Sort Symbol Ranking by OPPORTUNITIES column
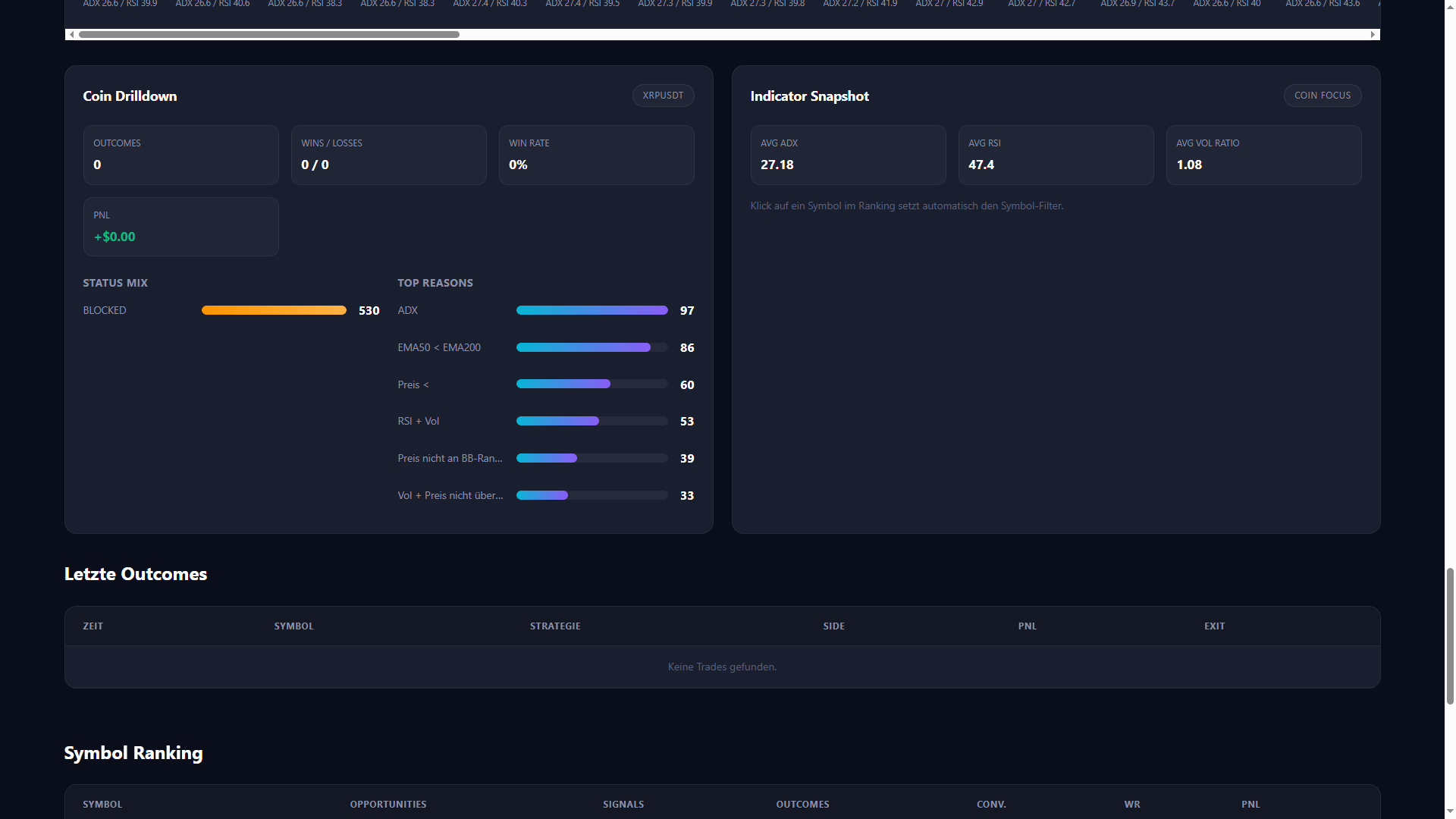Viewport: 1456px width, 819px height. pyautogui.click(x=388, y=804)
